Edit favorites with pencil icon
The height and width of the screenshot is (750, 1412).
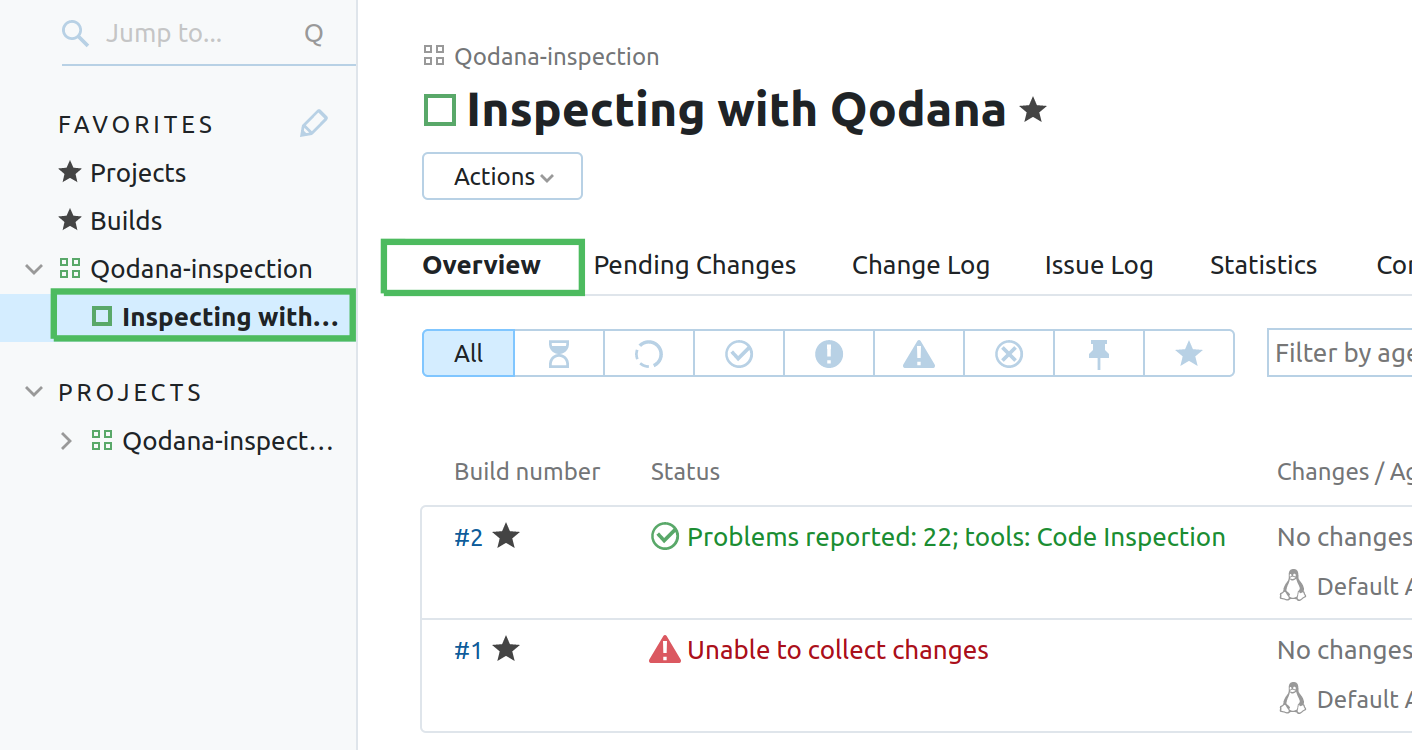(314, 124)
